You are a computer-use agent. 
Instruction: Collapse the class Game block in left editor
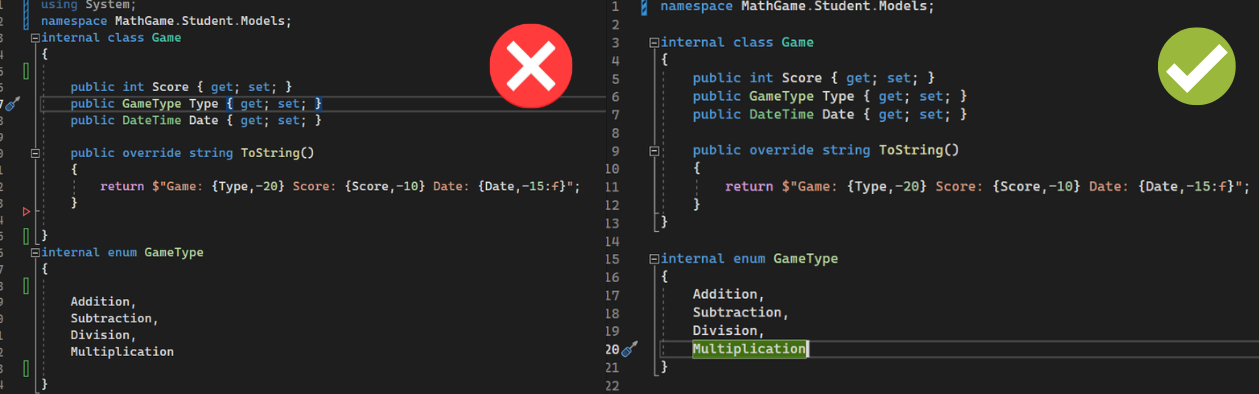pos(36,38)
